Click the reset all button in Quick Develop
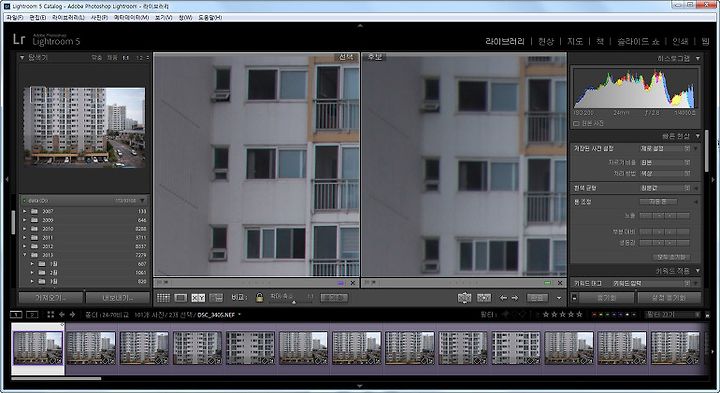The image size is (720, 393). pos(671,257)
